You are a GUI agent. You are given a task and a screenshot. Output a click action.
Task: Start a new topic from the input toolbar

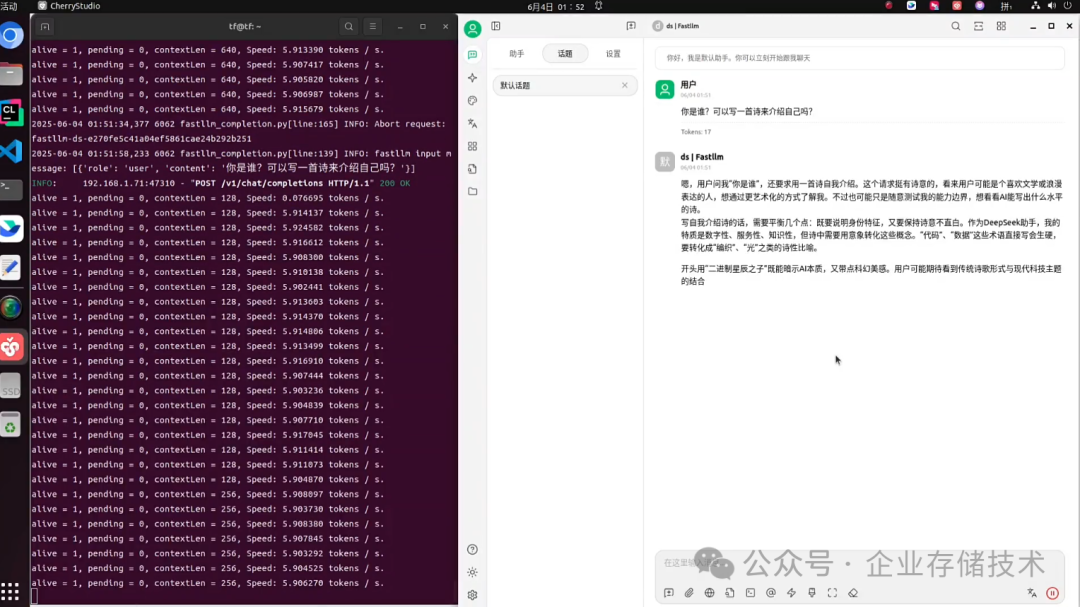pos(669,593)
